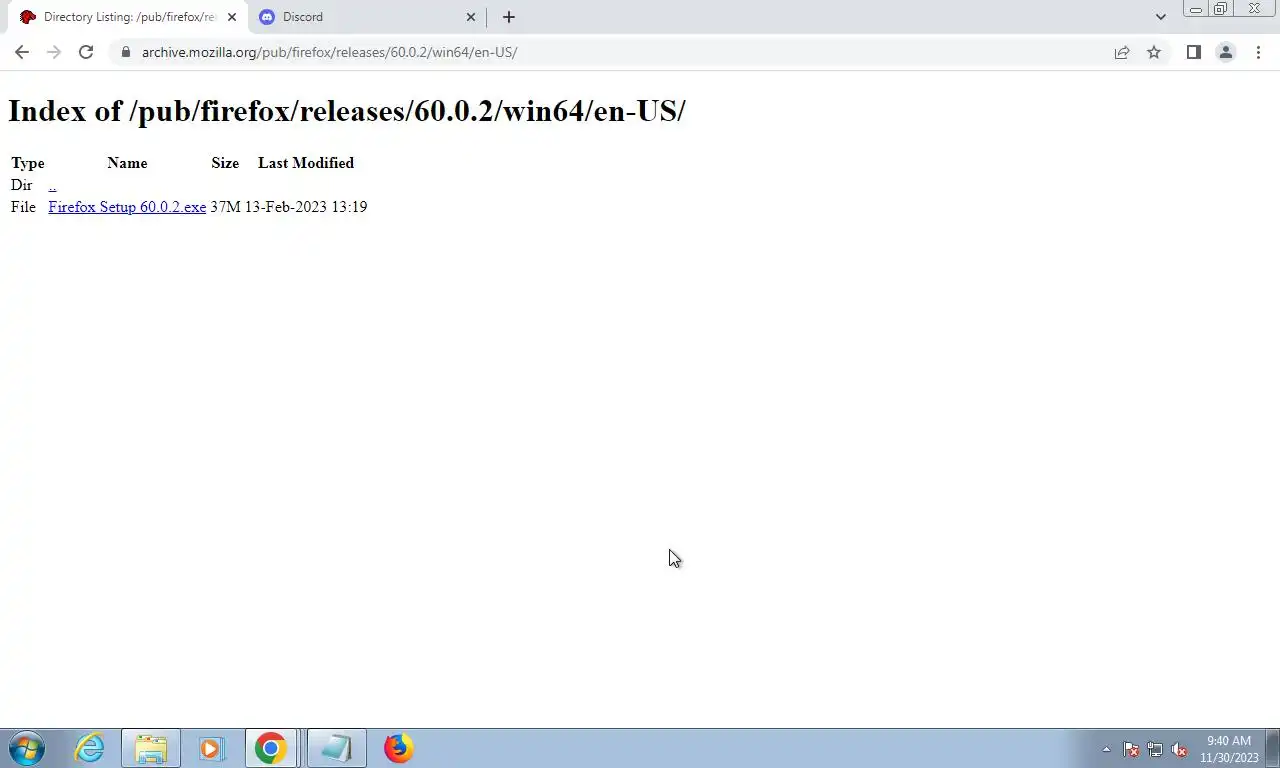The image size is (1280, 768).
Task: Show hidden system tray icons
Action: pos(1106,749)
